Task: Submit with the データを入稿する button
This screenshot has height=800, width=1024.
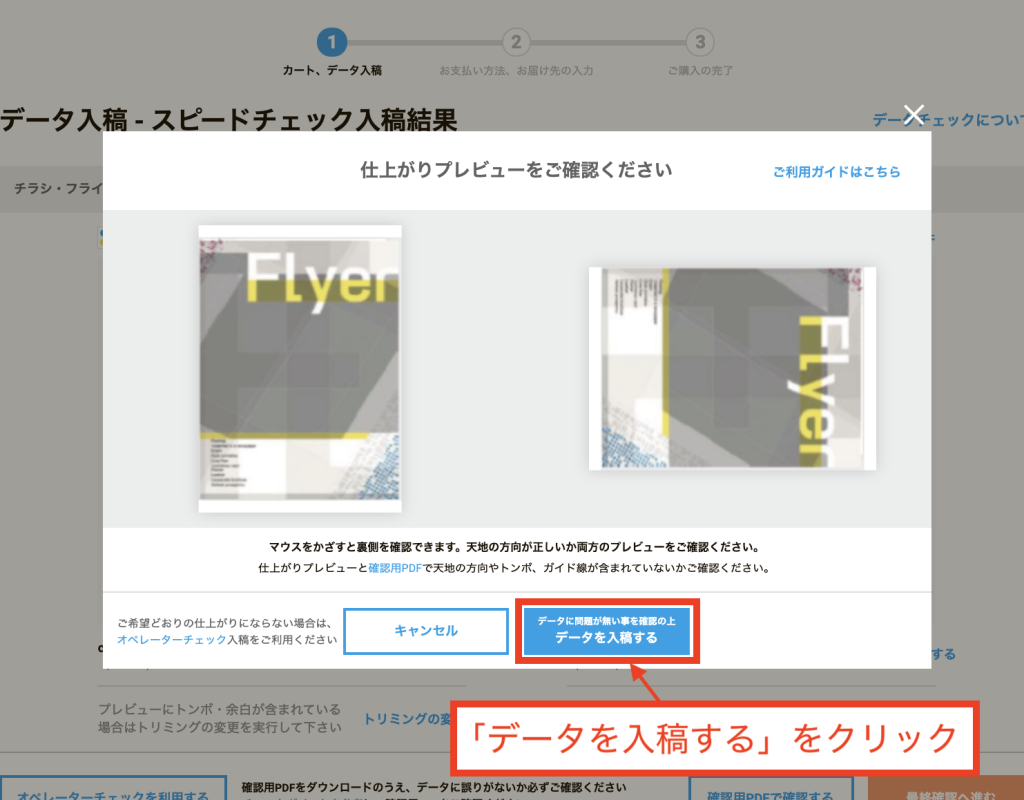Action: pos(607,631)
